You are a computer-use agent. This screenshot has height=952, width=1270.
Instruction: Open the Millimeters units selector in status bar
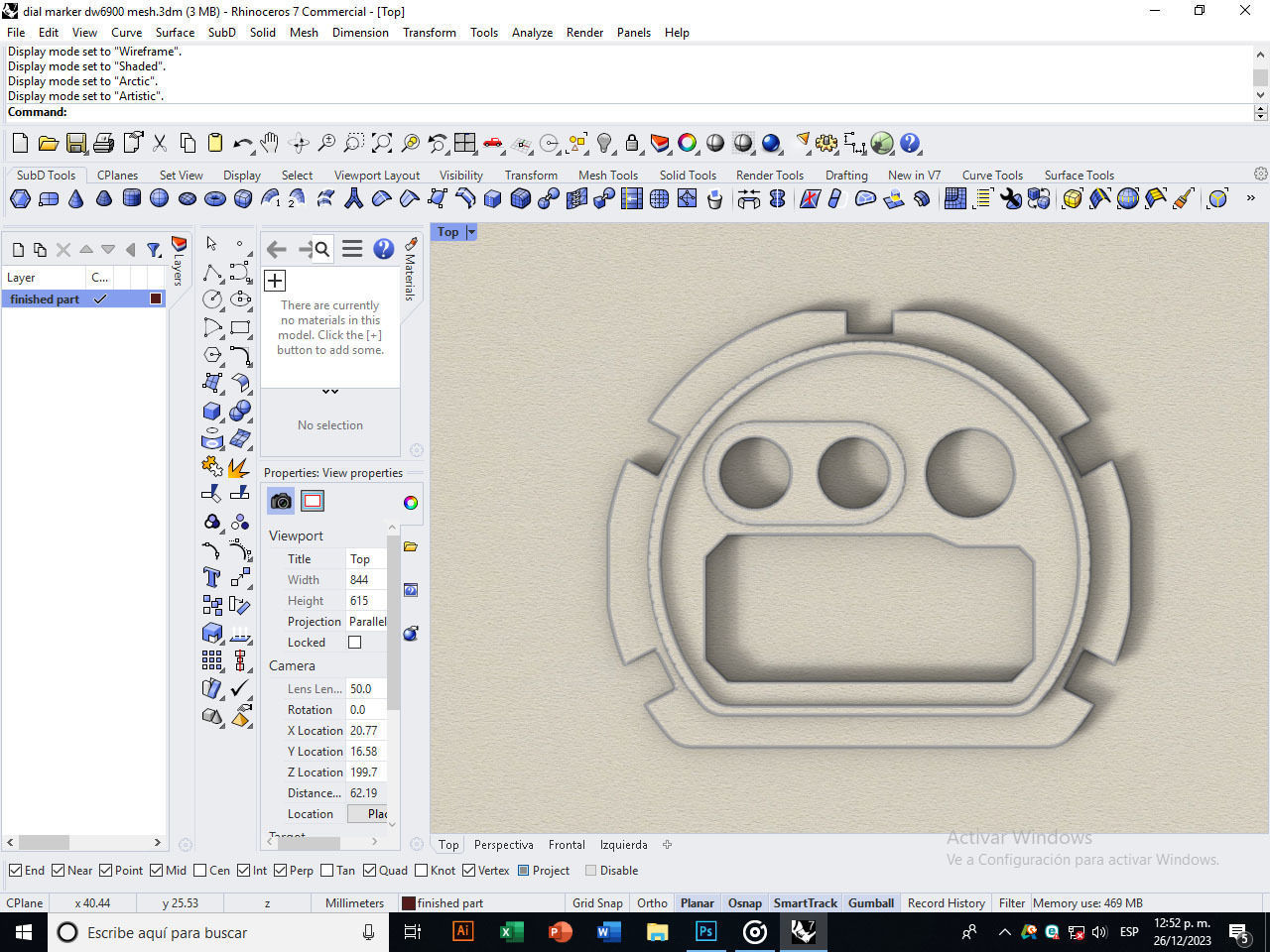[354, 903]
